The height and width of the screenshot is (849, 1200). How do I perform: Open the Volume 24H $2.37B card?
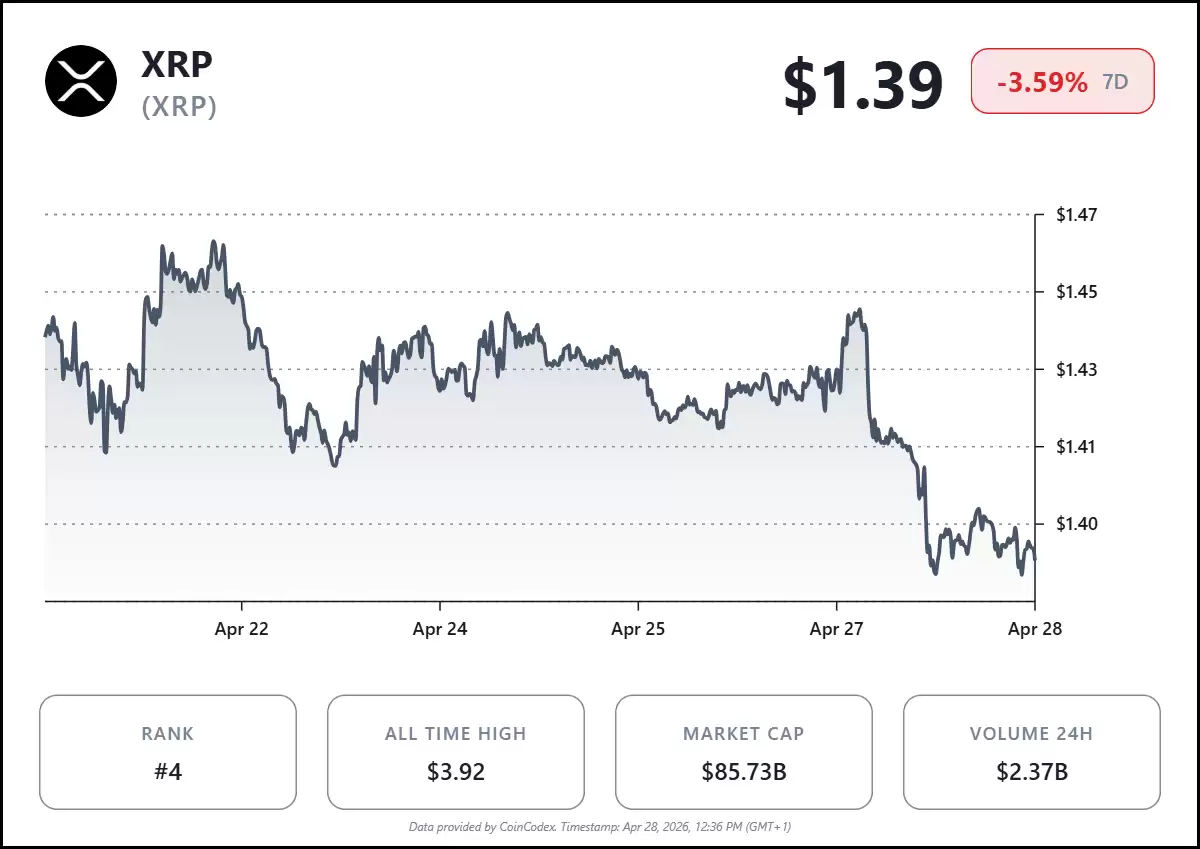[x=1031, y=751]
